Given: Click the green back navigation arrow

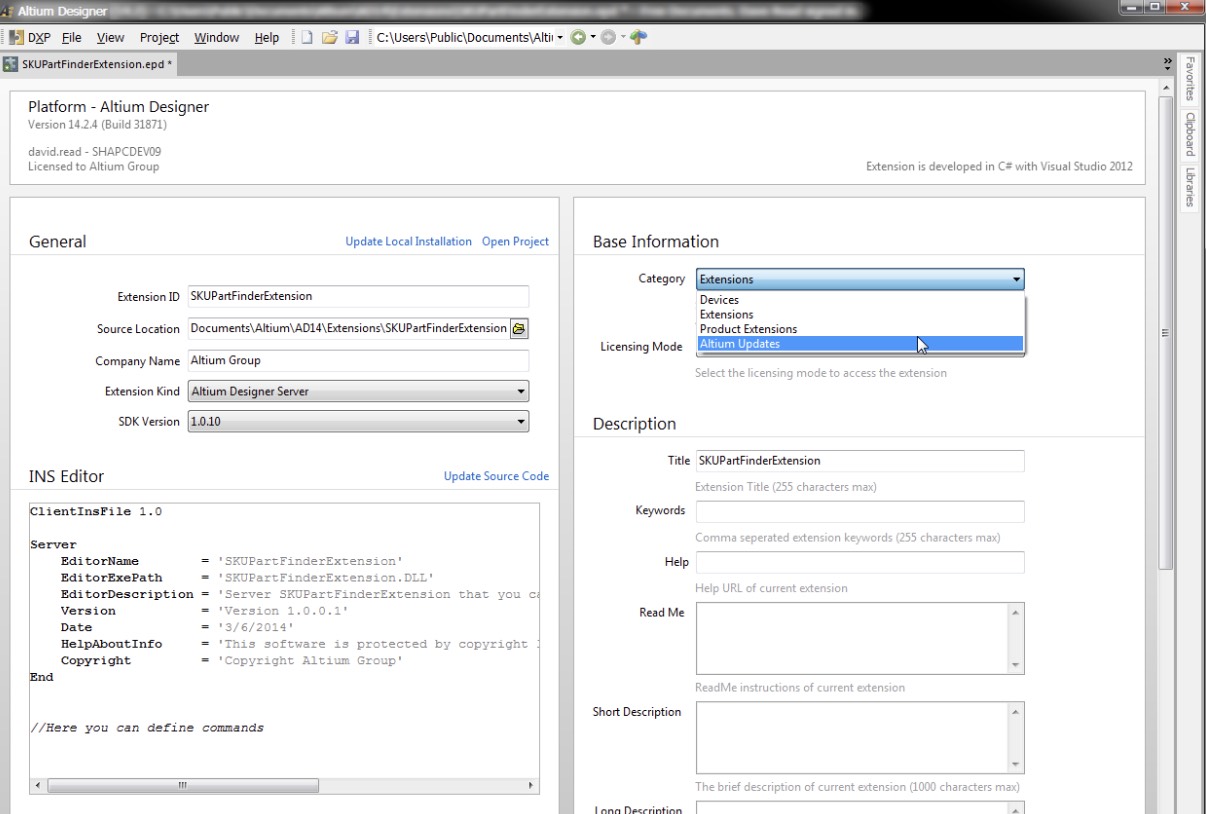Looking at the screenshot, I should tap(578, 37).
